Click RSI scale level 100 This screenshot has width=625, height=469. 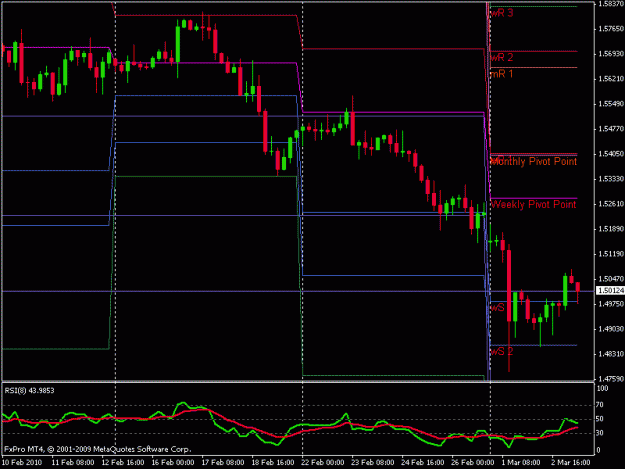pos(603,389)
